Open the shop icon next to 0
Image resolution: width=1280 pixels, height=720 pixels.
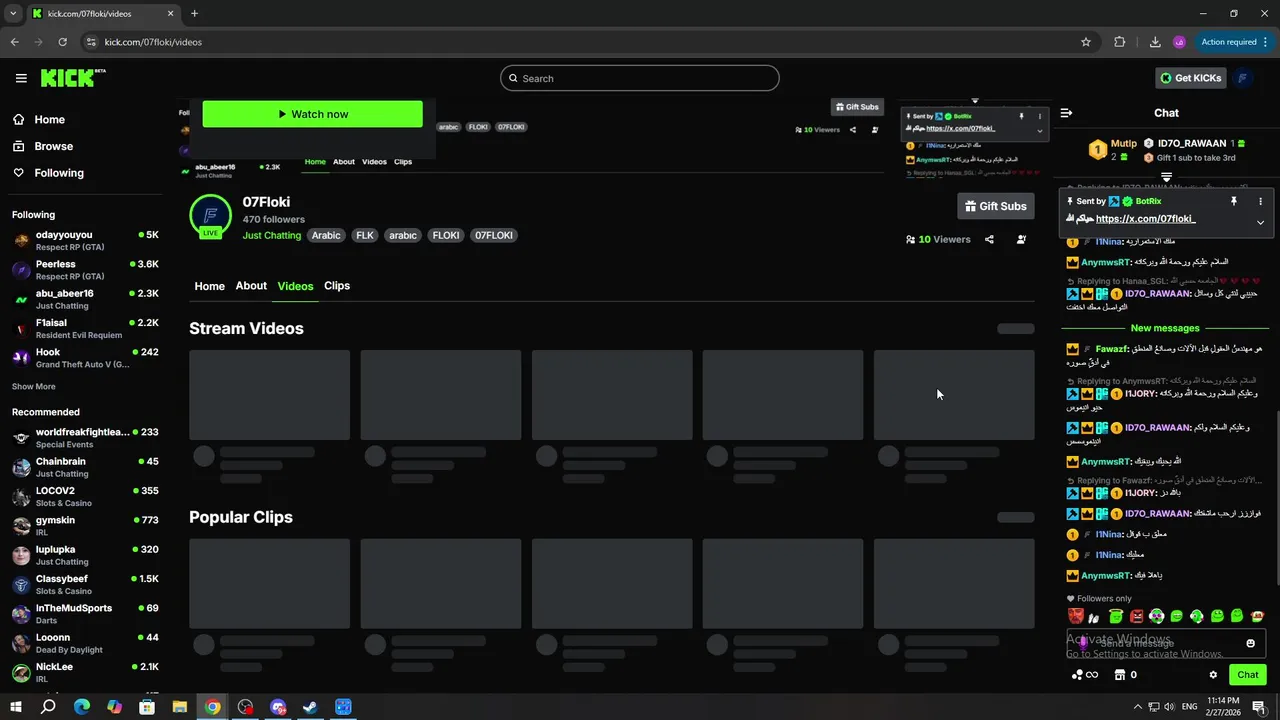coord(1120,675)
